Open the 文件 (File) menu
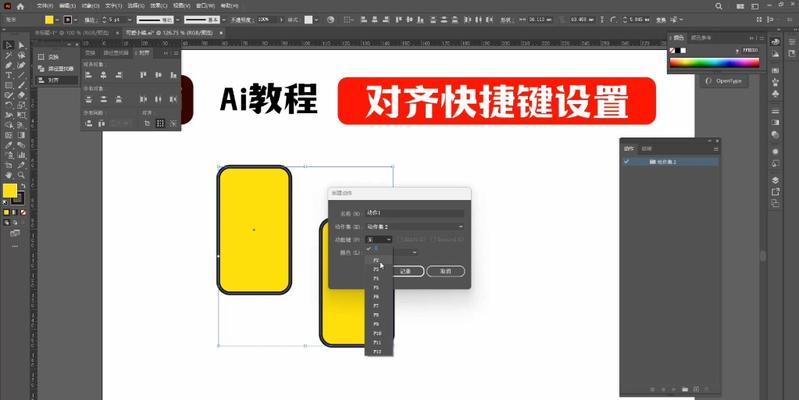 pyautogui.click(x=45, y=6)
